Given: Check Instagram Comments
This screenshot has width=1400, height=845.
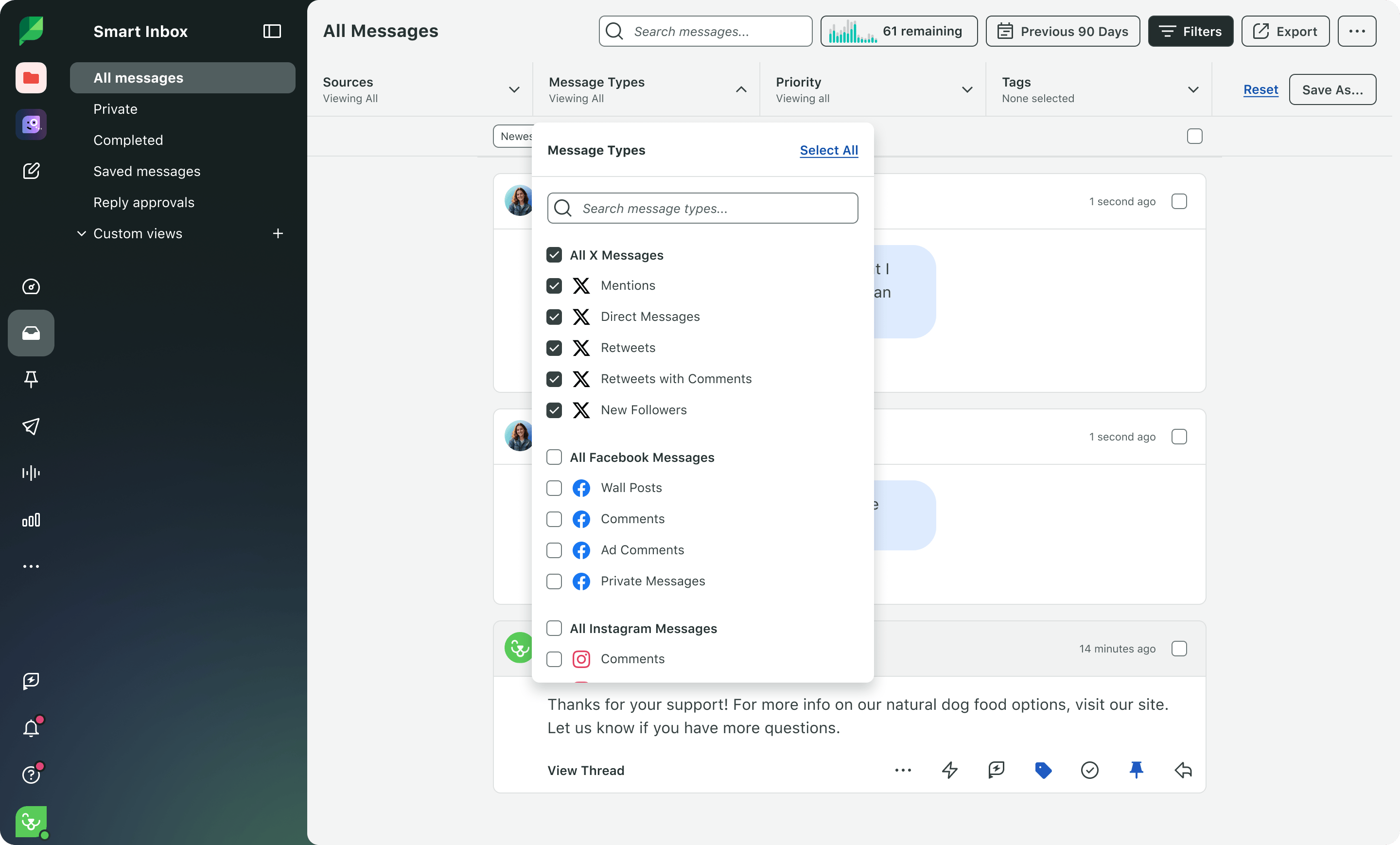Looking at the screenshot, I should 554,659.
